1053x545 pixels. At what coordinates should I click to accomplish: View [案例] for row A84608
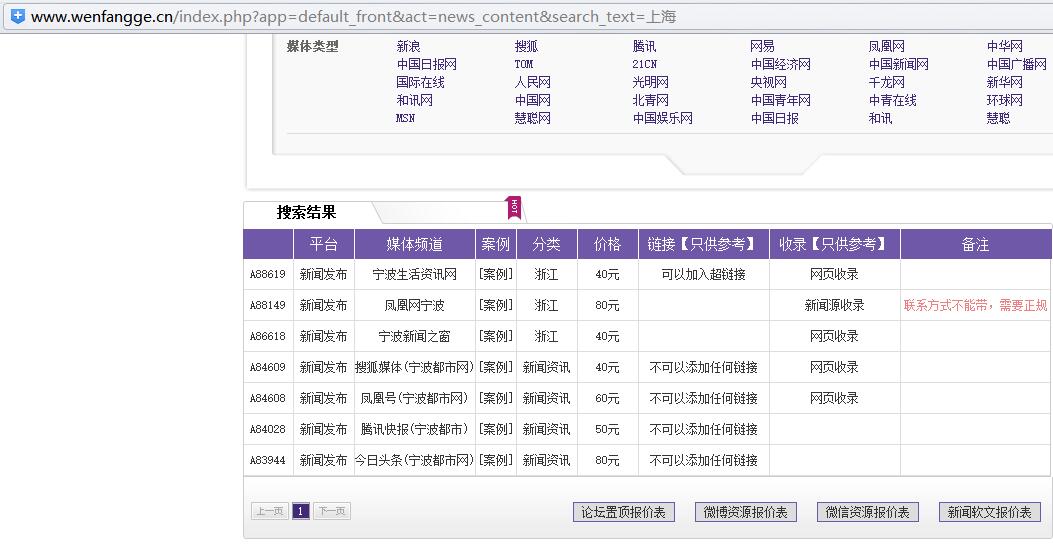pyautogui.click(x=496, y=398)
